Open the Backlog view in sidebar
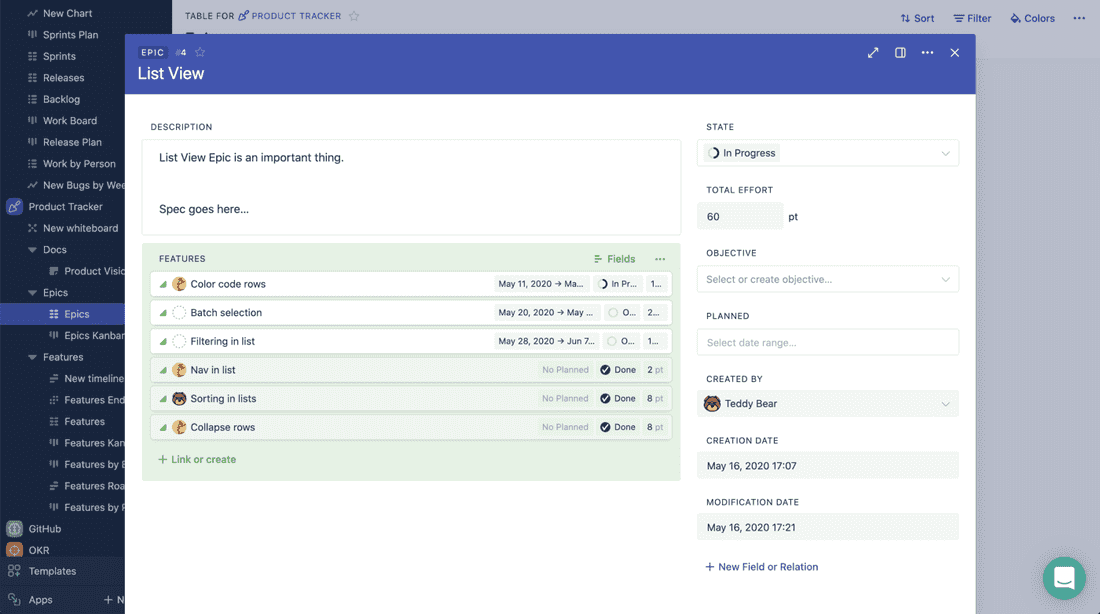 pos(61,99)
